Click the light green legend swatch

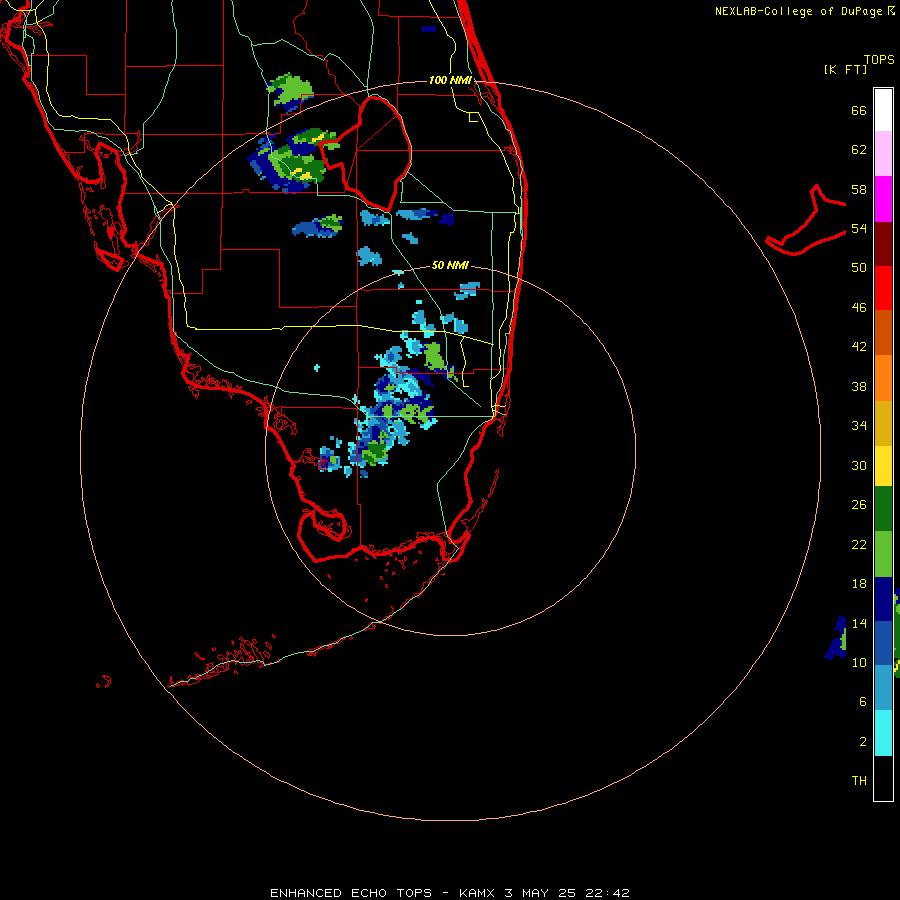point(883,554)
